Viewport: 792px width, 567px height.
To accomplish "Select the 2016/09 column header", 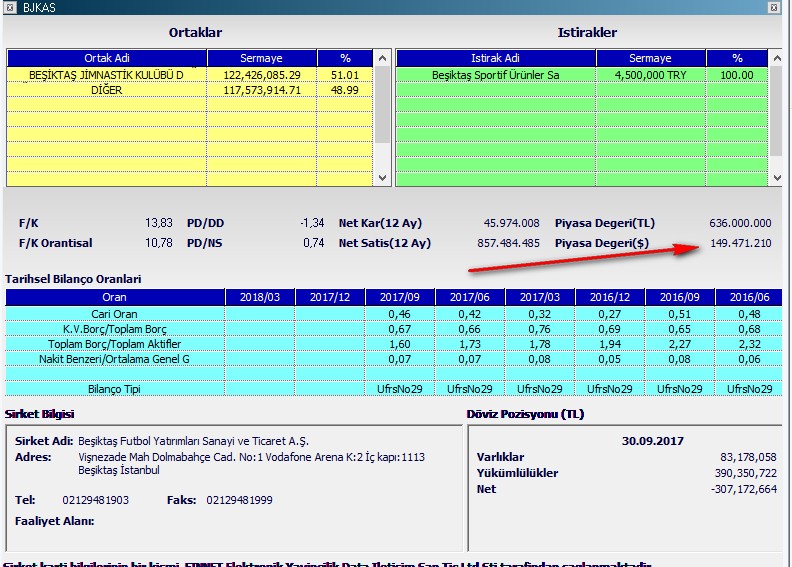I will 679,297.
